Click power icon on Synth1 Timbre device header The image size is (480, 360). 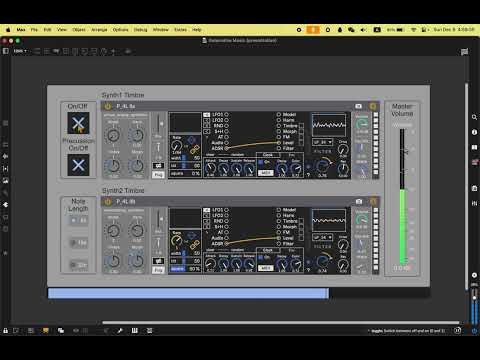[x=108, y=106]
